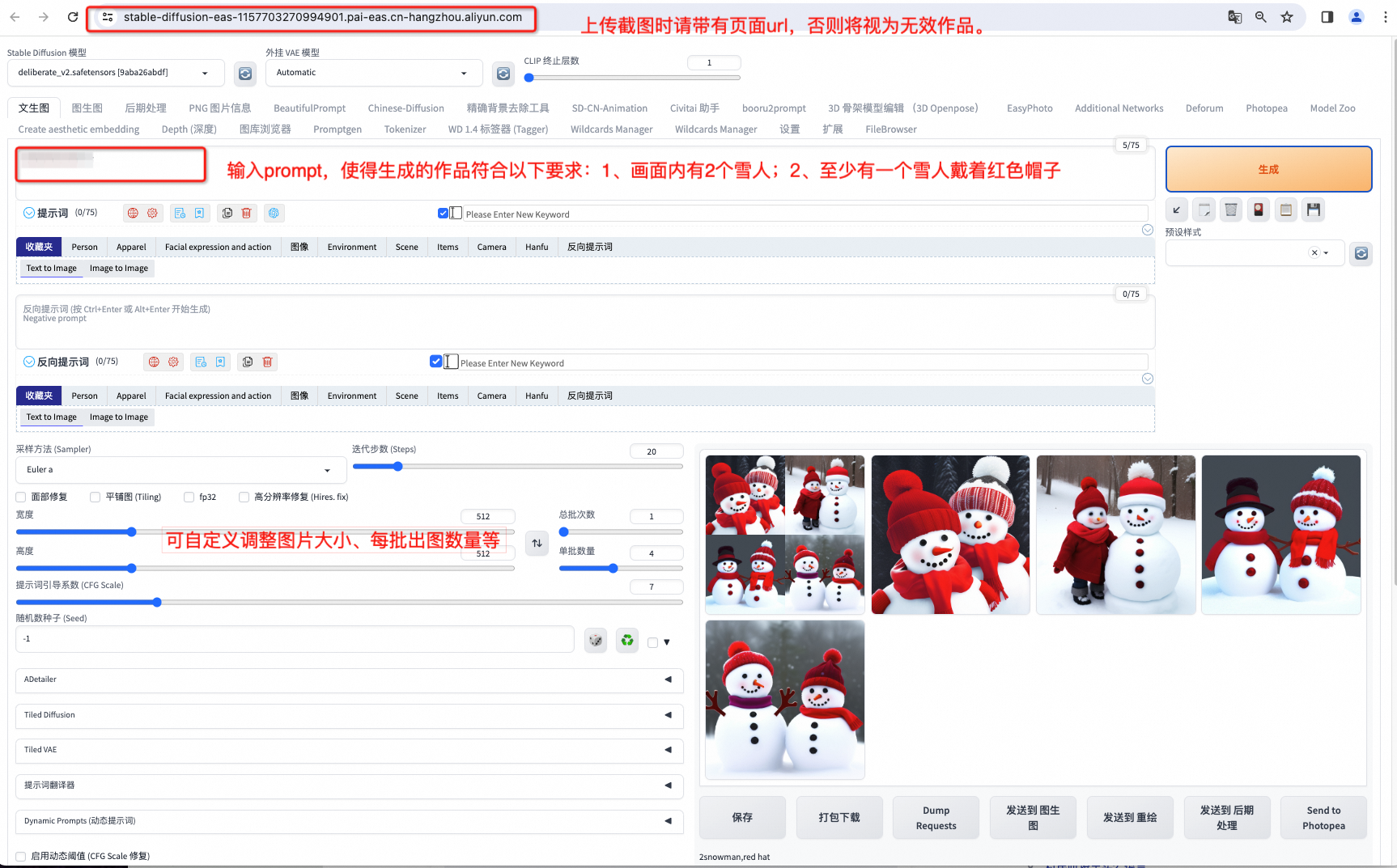The height and width of the screenshot is (868, 1397).
Task: Select the Hanfu prompt category tab
Action: pos(537,247)
